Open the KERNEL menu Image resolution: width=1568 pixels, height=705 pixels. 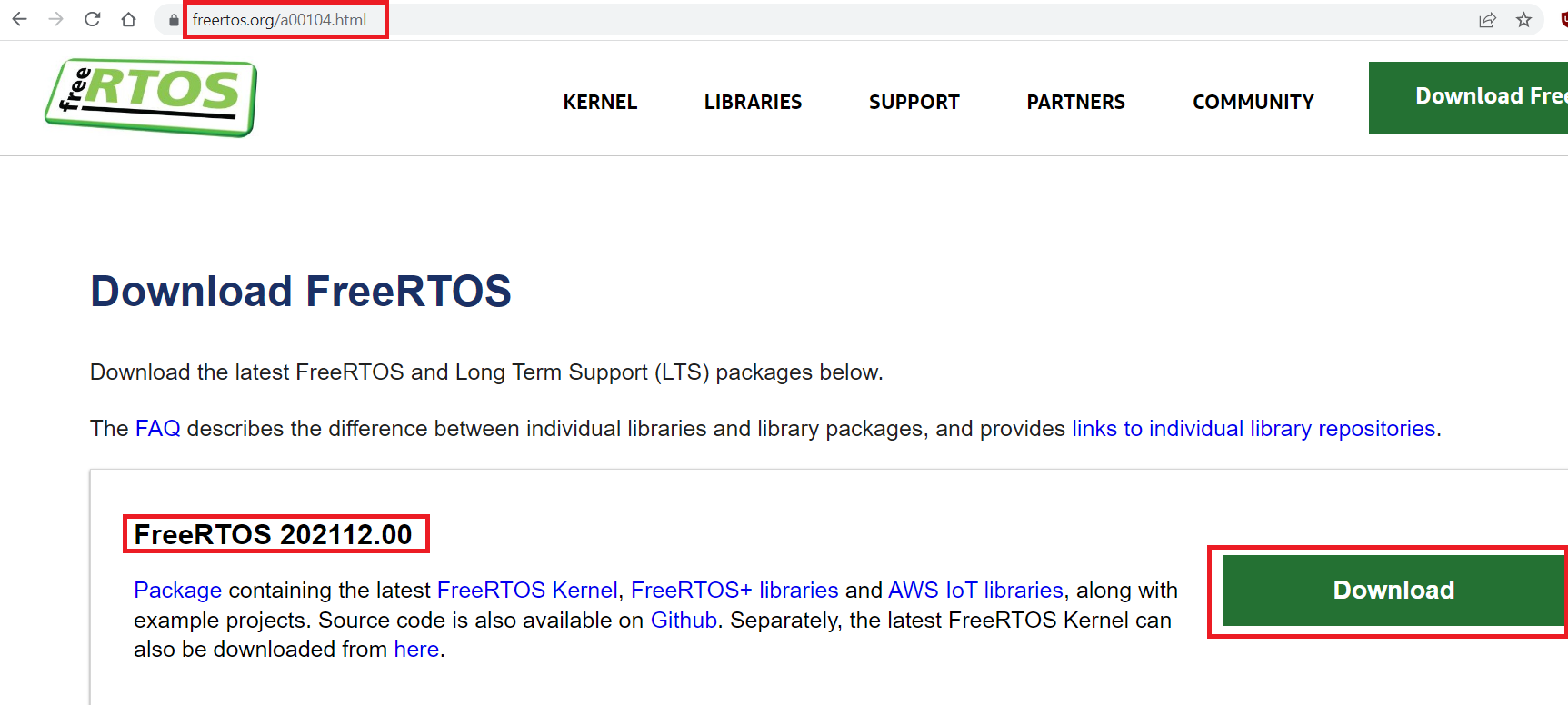[x=600, y=102]
